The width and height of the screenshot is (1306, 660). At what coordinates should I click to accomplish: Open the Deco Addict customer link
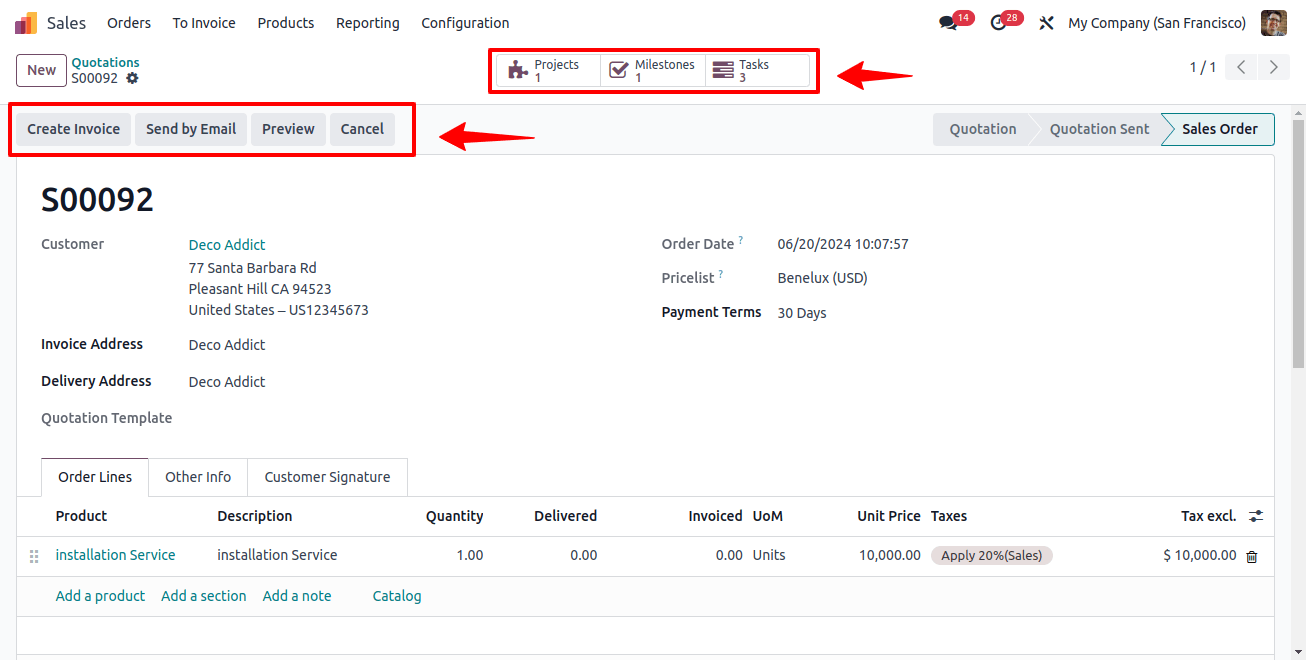(x=227, y=245)
